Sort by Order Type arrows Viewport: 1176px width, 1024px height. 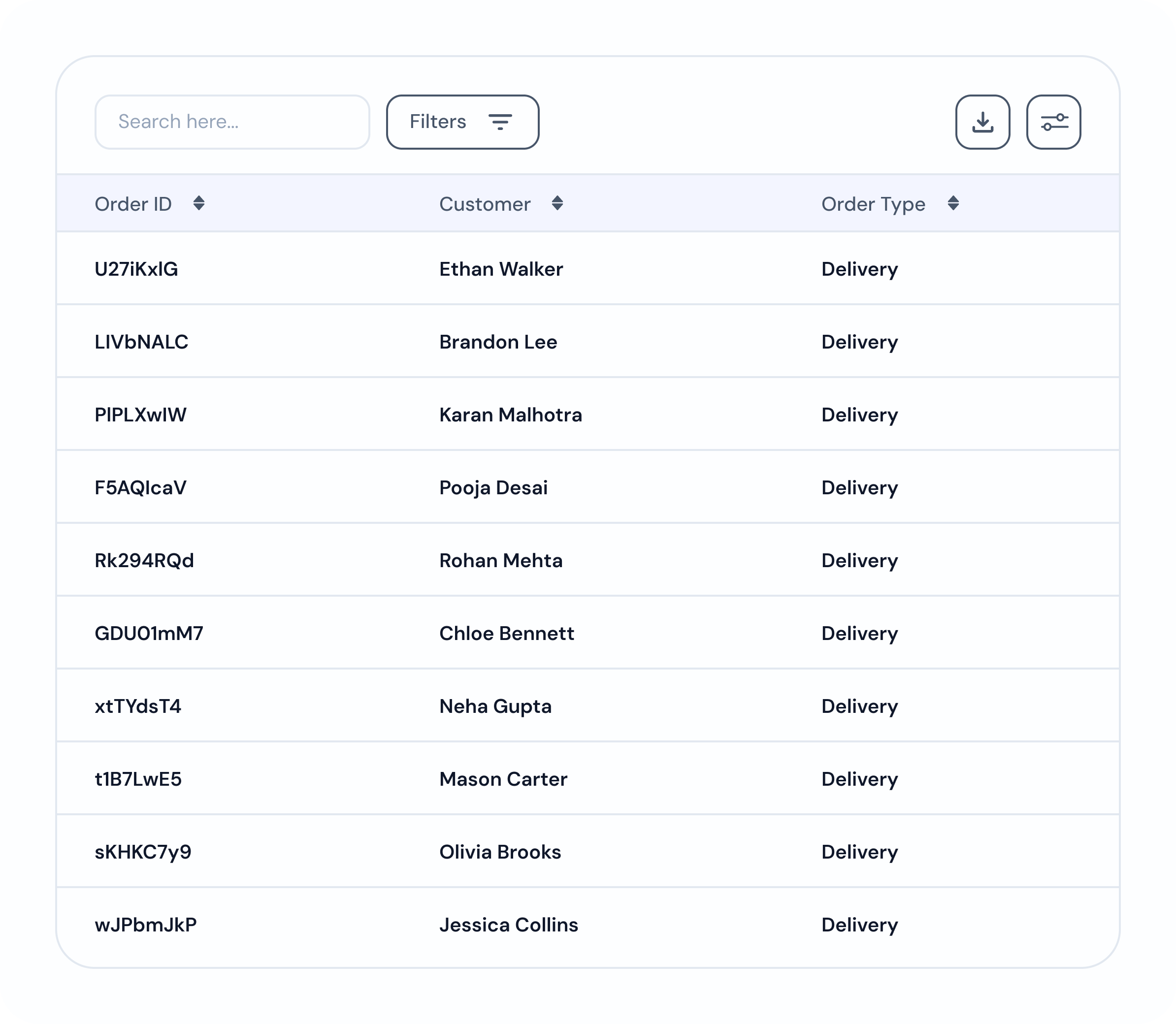953,203
